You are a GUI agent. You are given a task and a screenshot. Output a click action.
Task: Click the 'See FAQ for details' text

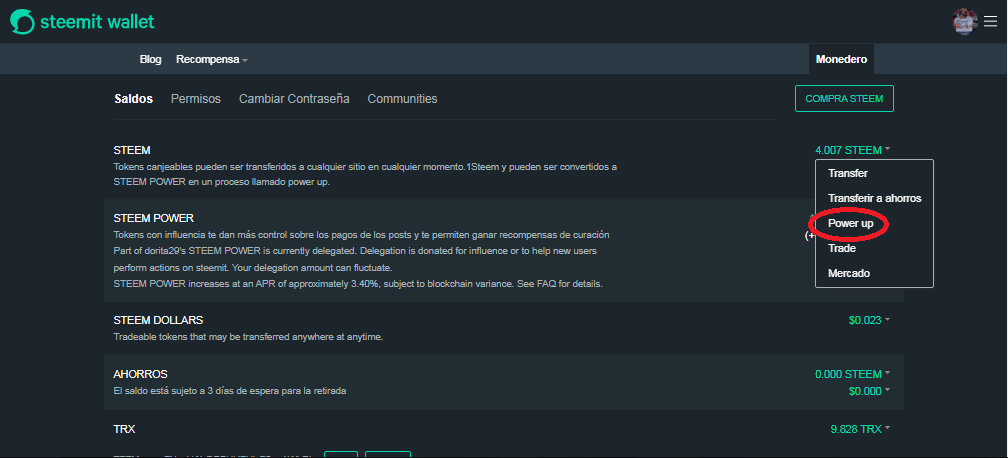tap(559, 284)
